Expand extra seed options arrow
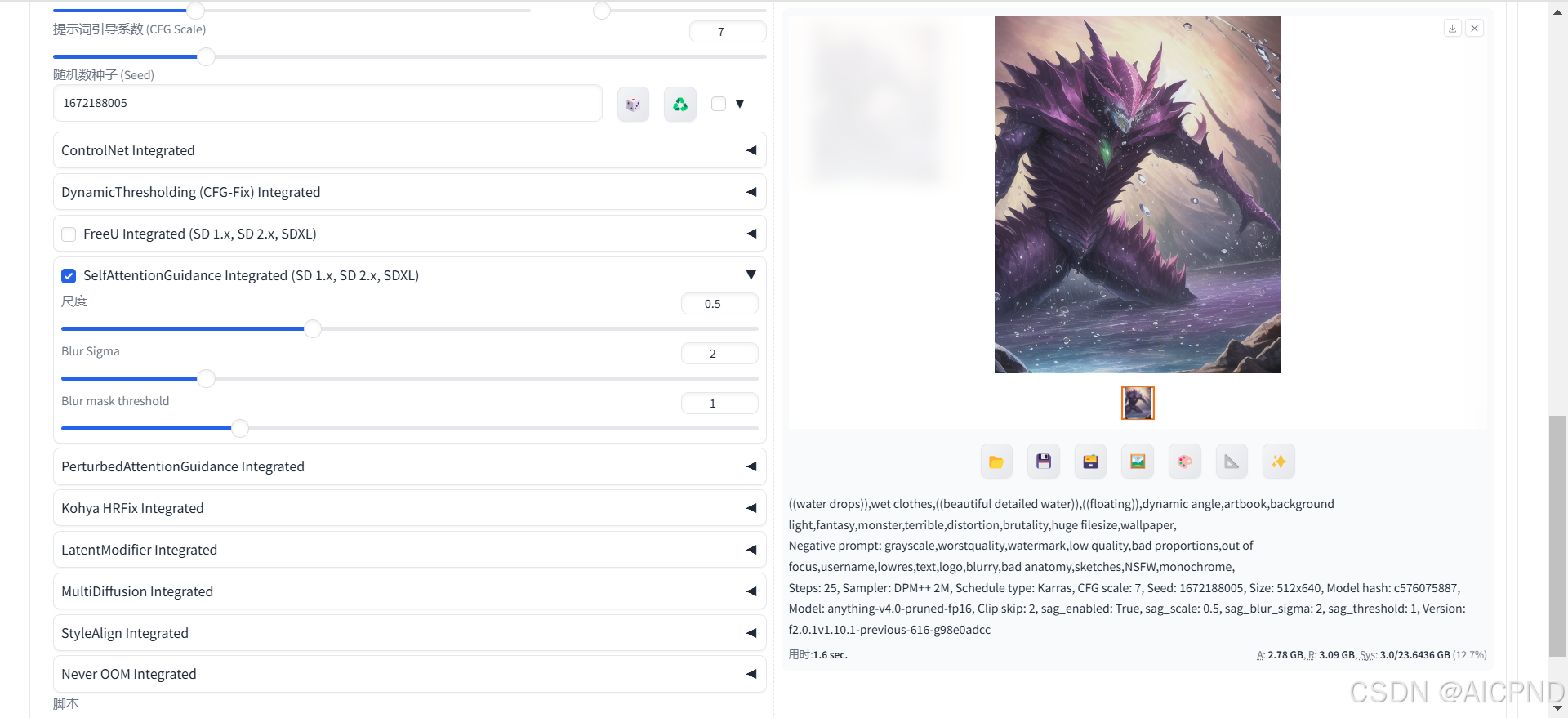The height and width of the screenshot is (718, 1568). [740, 104]
